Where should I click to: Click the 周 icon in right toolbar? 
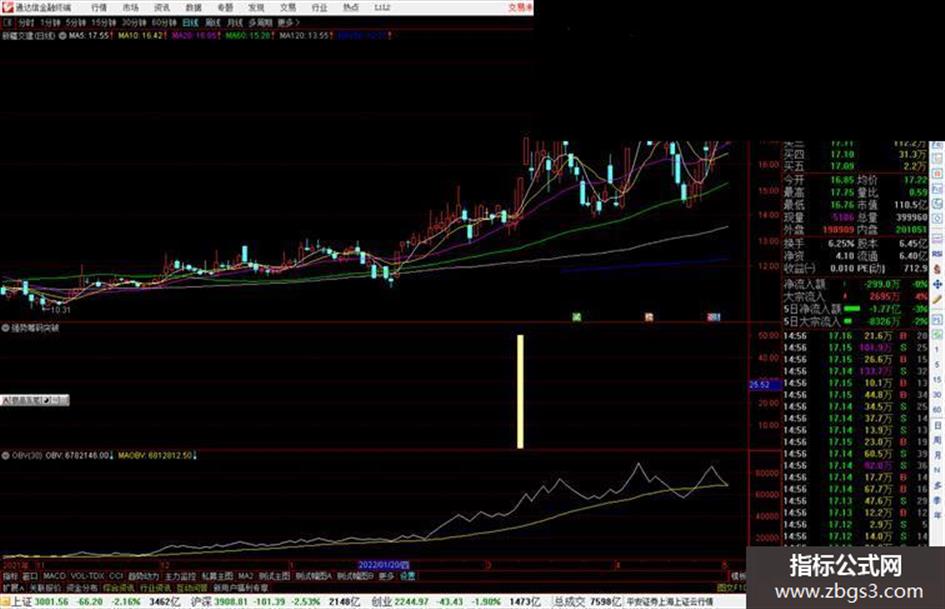(x=937, y=440)
